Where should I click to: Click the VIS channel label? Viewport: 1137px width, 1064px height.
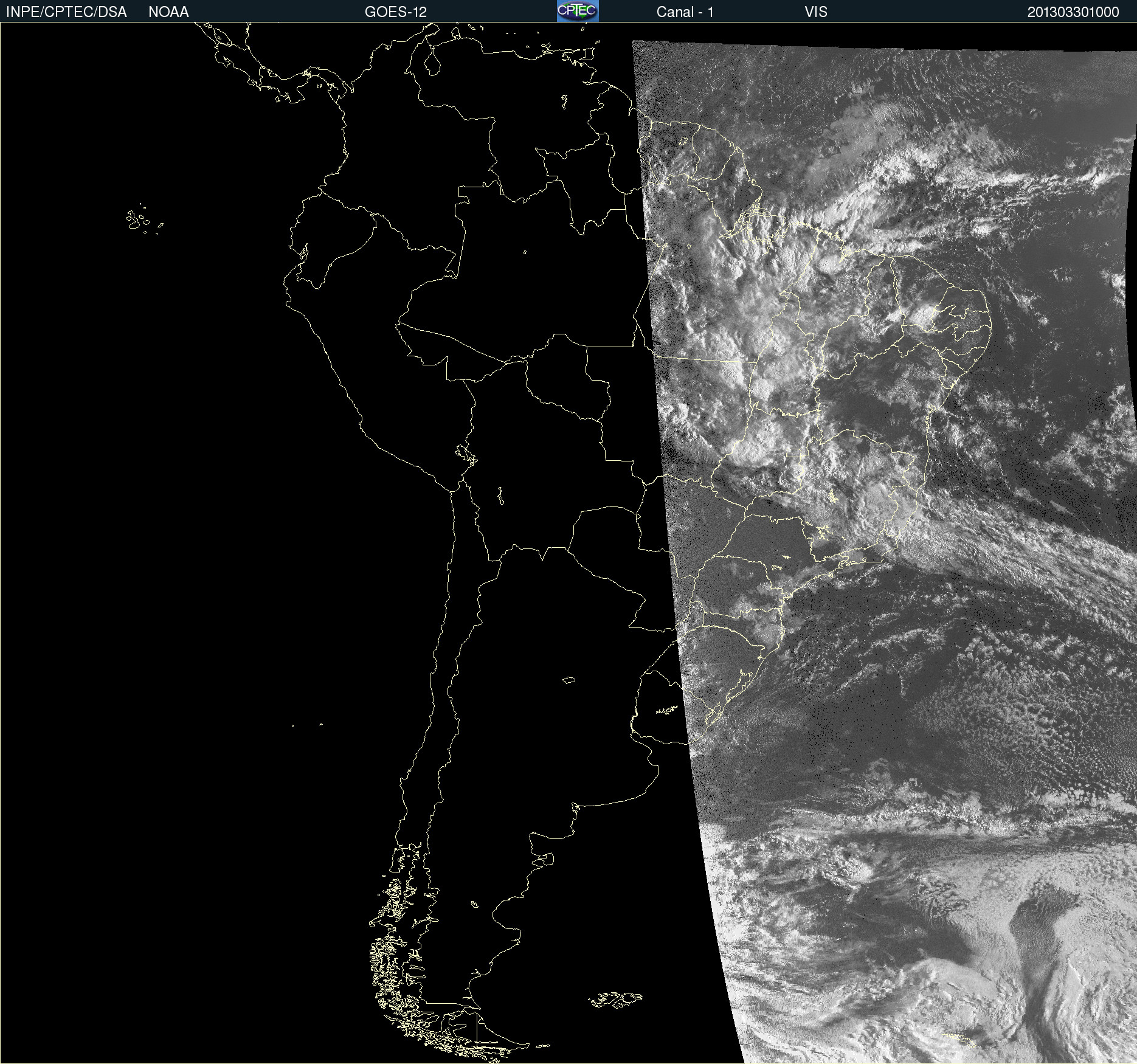click(x=815, y=12)
